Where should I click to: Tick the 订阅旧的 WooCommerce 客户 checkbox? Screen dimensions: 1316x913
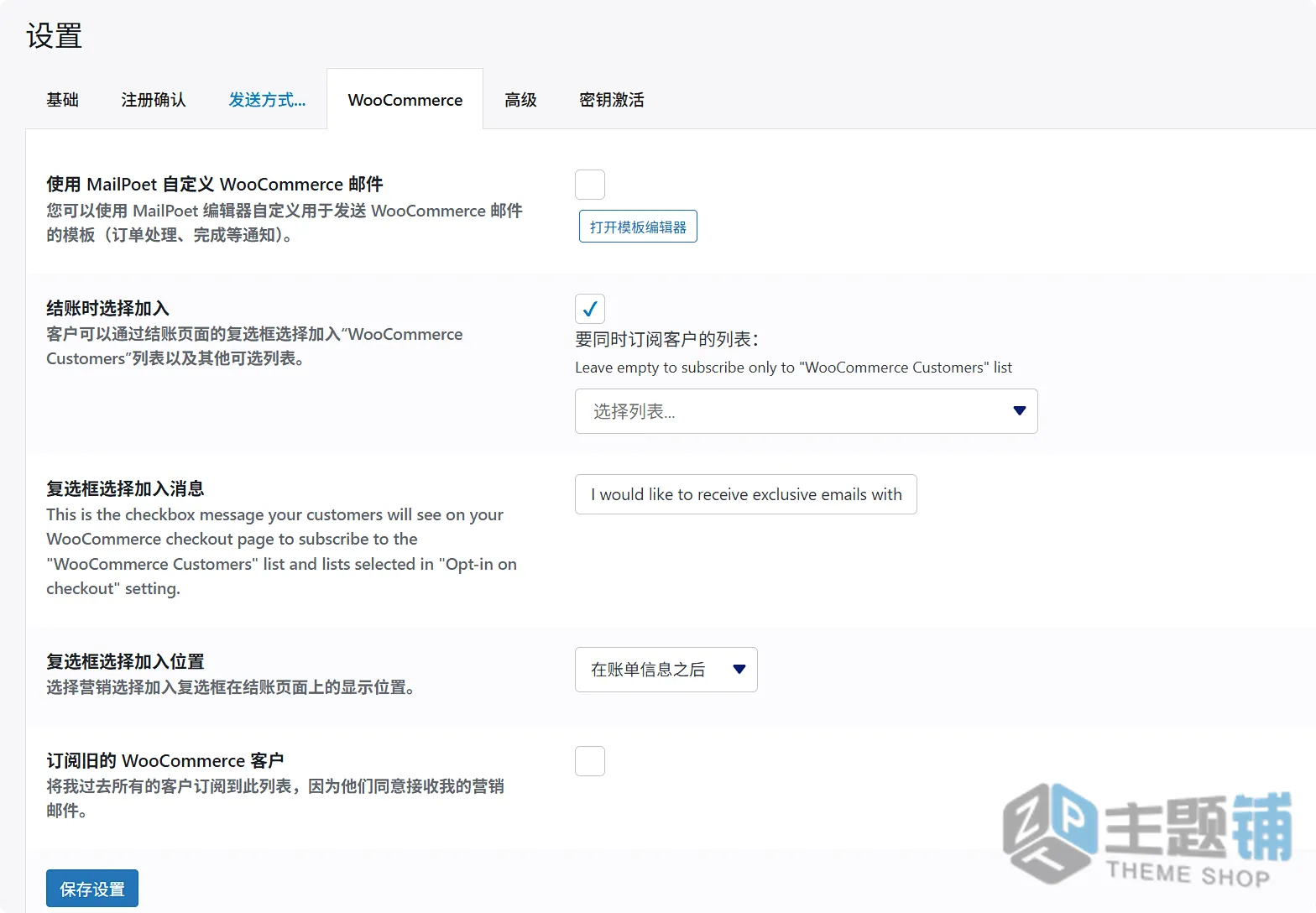pyautogui.click(x=590, y=761)
